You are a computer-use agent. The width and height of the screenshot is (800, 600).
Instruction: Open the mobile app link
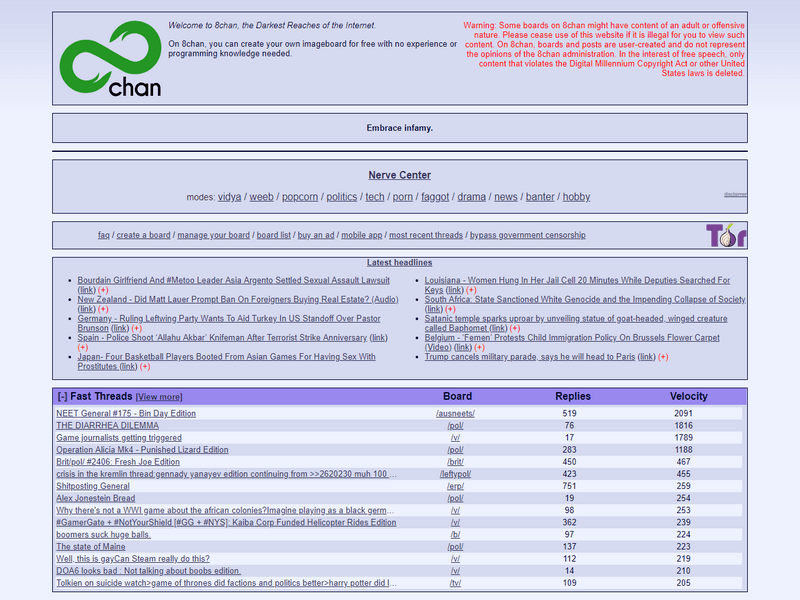coord(361,235)
